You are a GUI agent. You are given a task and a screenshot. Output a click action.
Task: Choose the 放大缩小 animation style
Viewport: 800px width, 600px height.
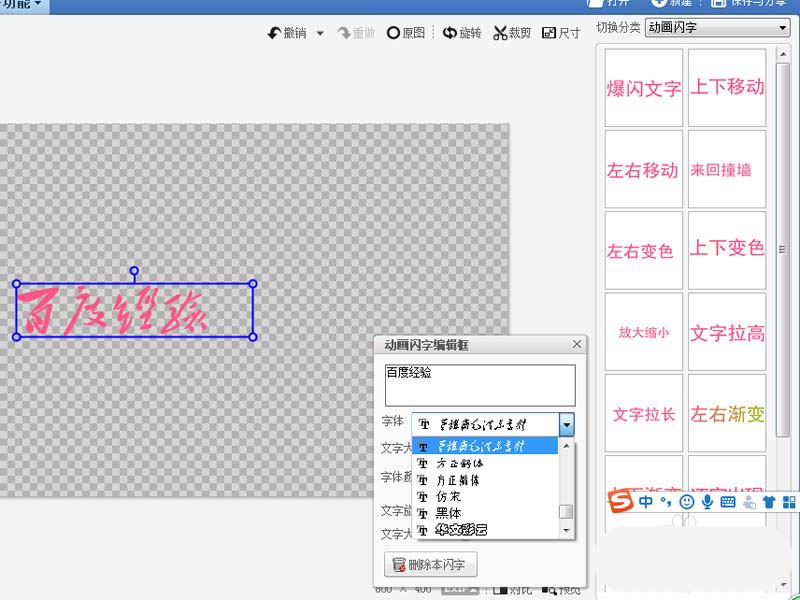(x=643, y=332)
